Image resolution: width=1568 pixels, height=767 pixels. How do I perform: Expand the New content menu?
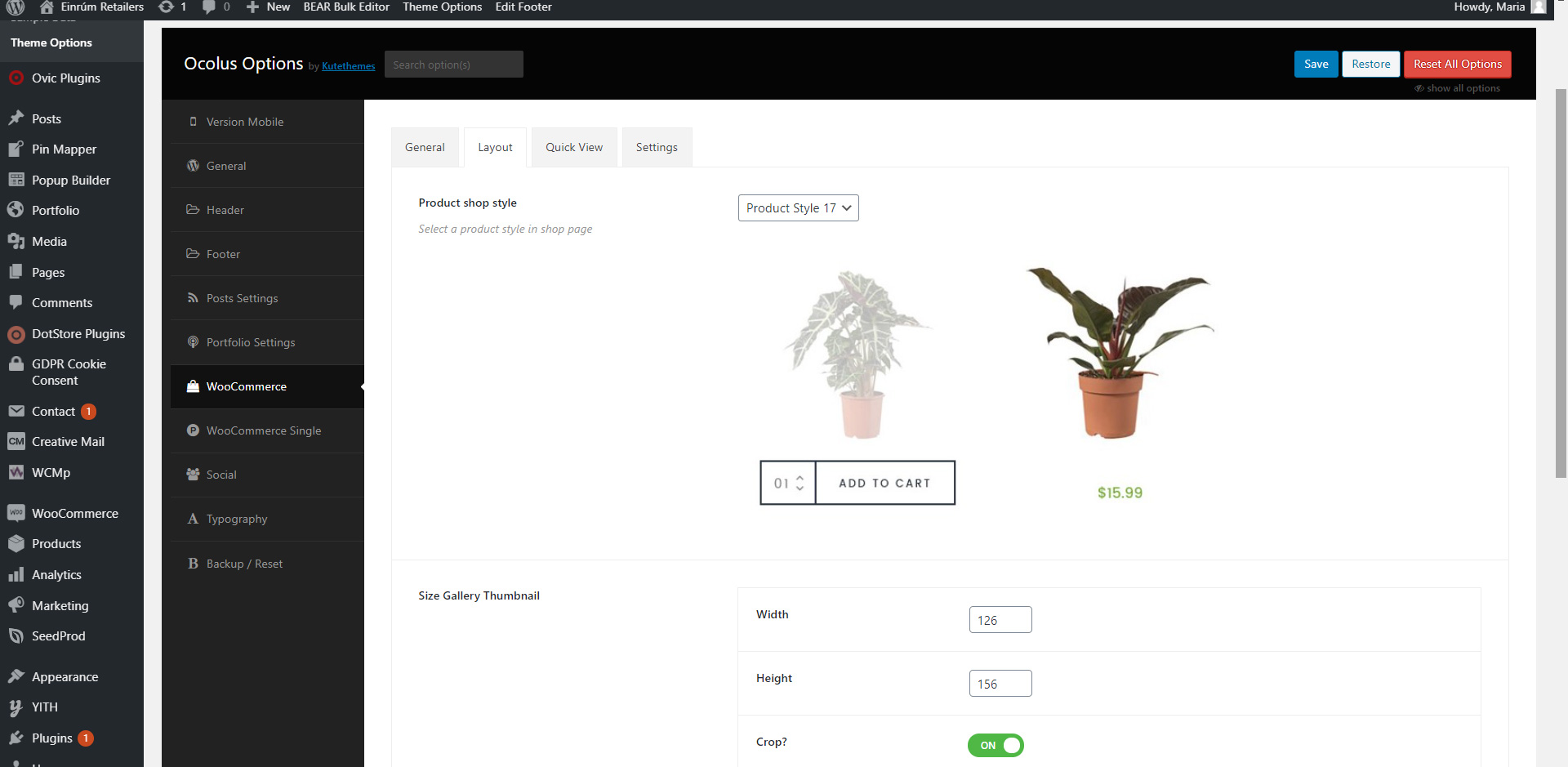click(268, 7)
